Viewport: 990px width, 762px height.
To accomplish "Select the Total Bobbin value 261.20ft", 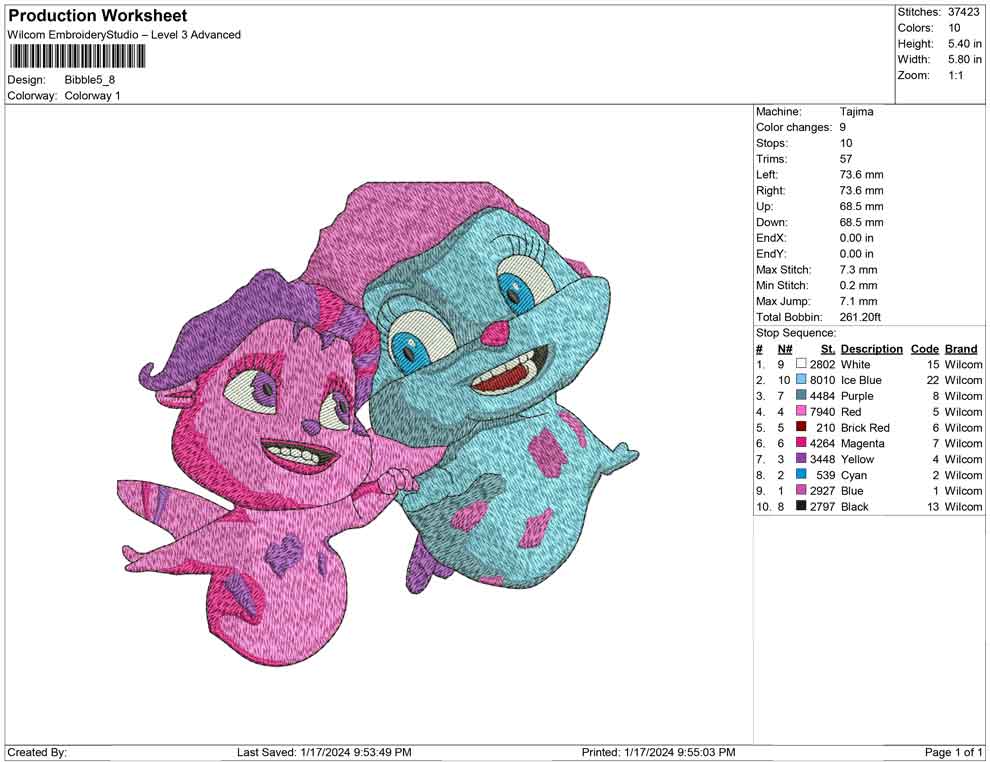I will 860,317.
